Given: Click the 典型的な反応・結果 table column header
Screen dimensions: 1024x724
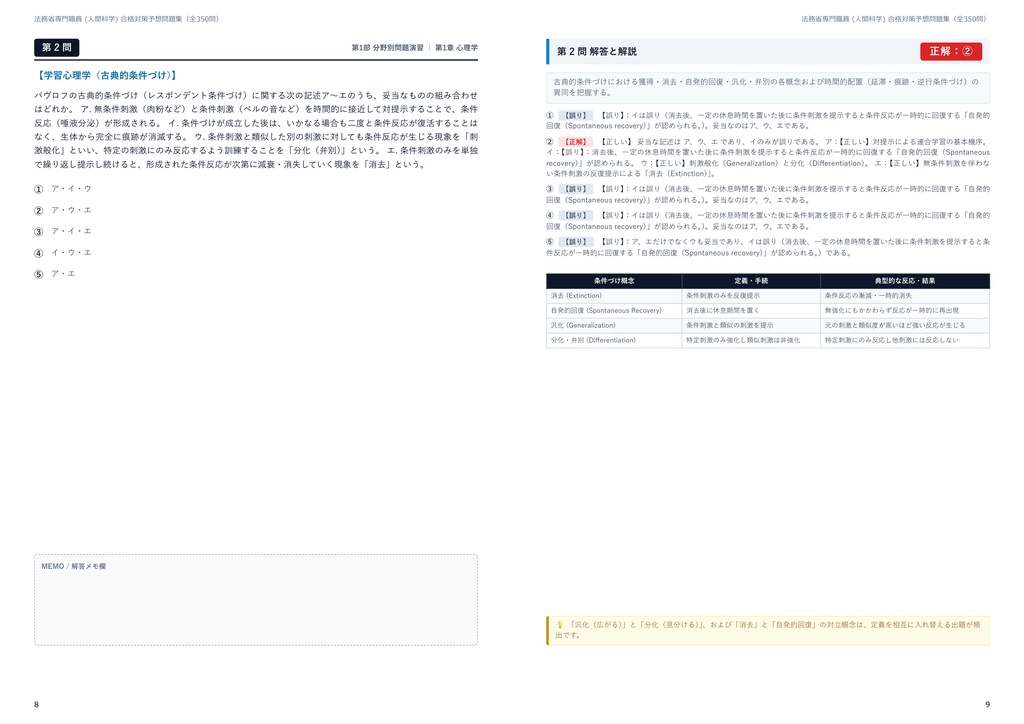Looking at the screenshot, I should pyautogui.click(x=905, y=281).
